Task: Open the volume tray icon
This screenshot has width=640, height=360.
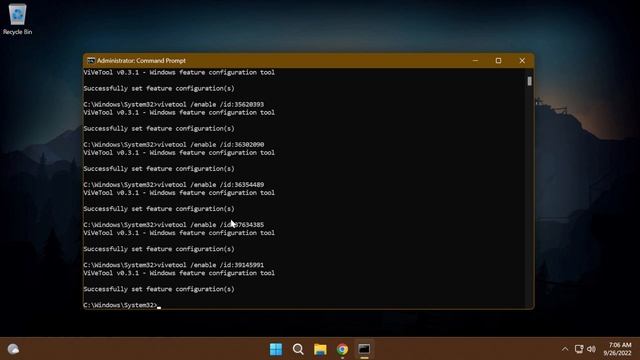Action: coord(591,349)
